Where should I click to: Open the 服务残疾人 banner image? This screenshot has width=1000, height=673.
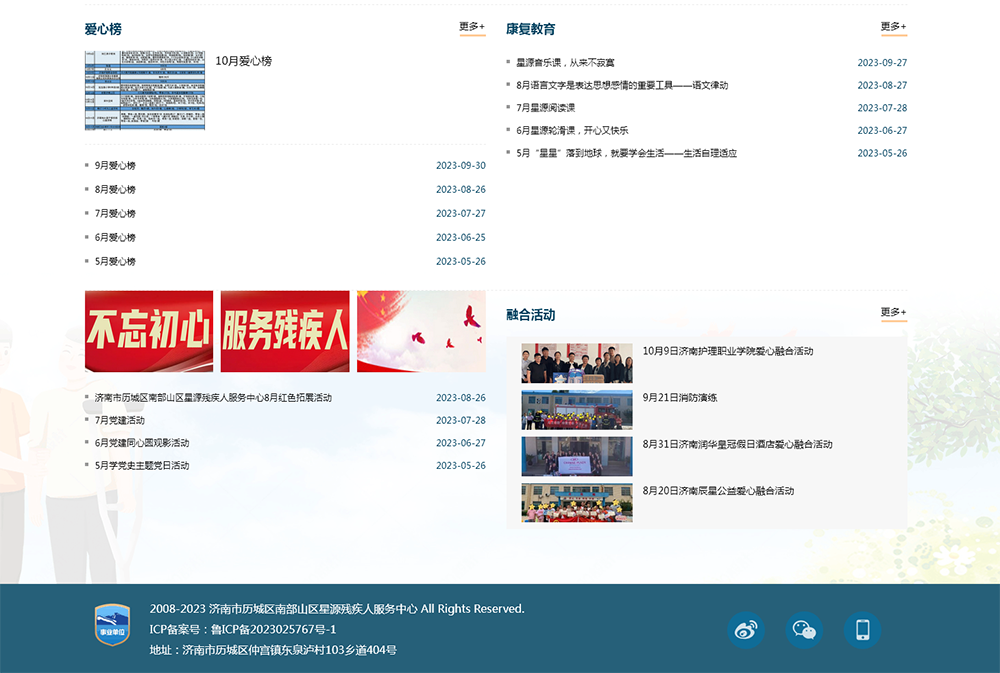click(x=285, y=332)
